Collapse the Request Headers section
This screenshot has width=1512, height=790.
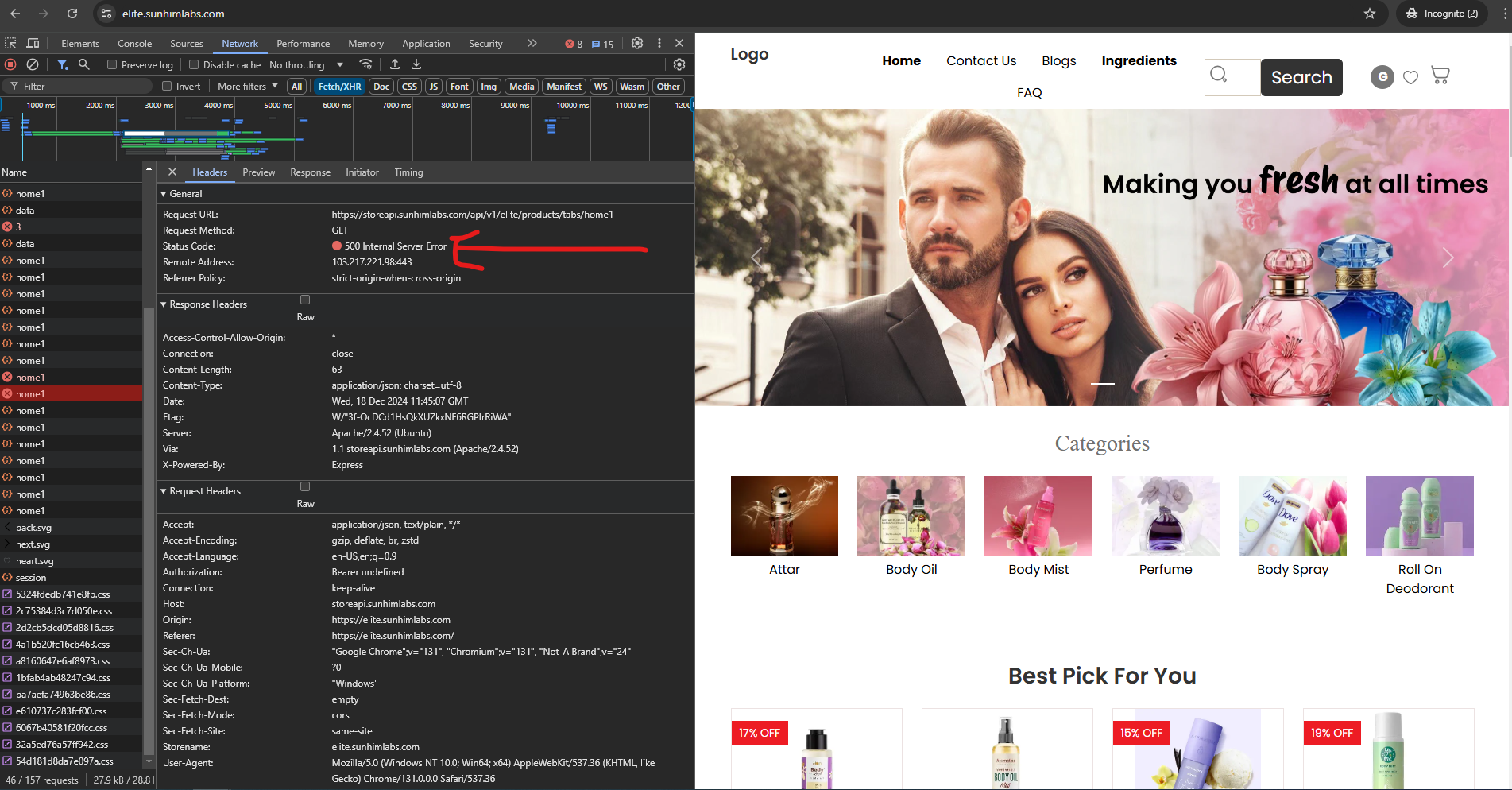pyautogui.click(x=164, y=491)
